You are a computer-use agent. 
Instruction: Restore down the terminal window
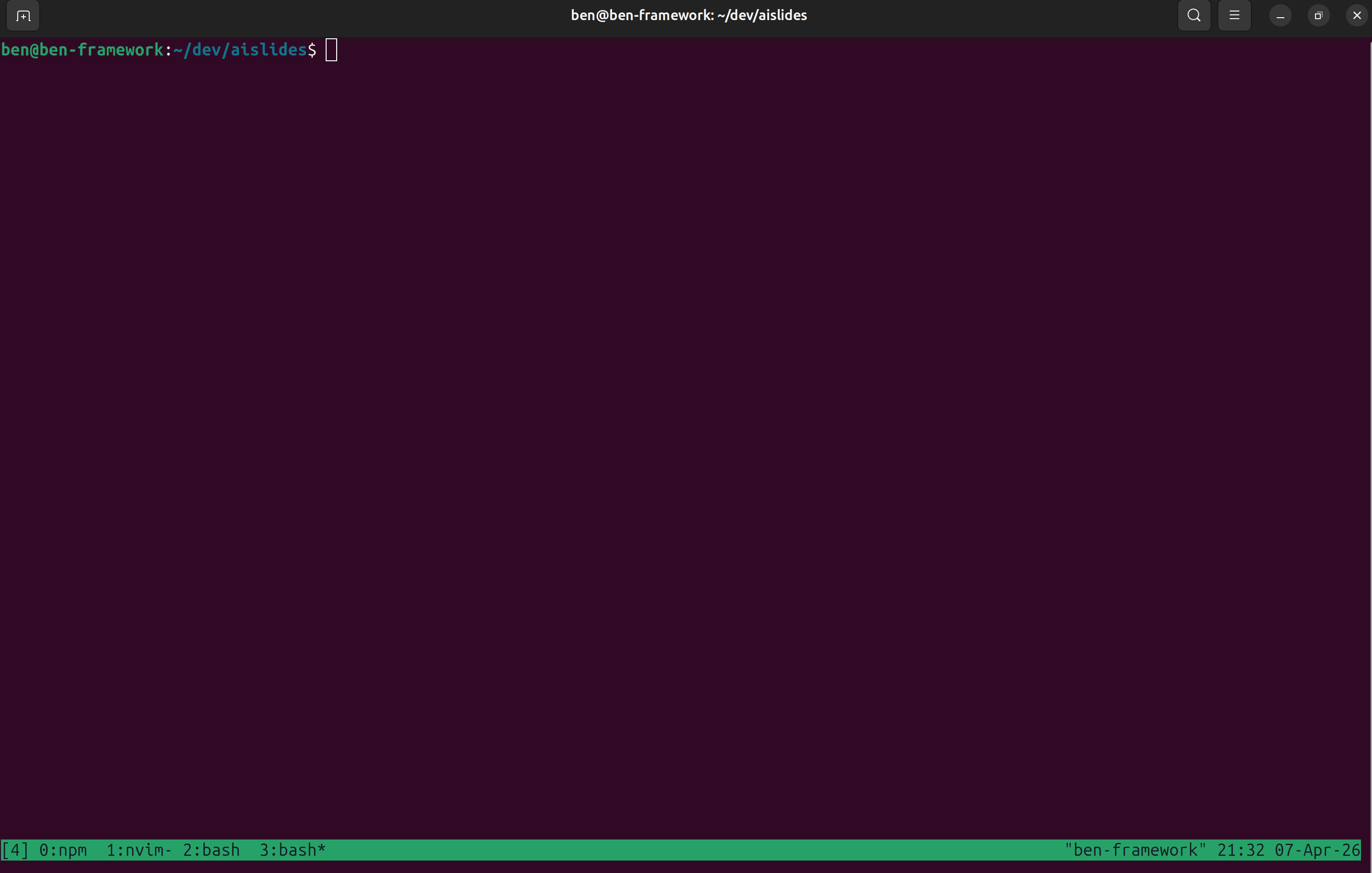1318,16
